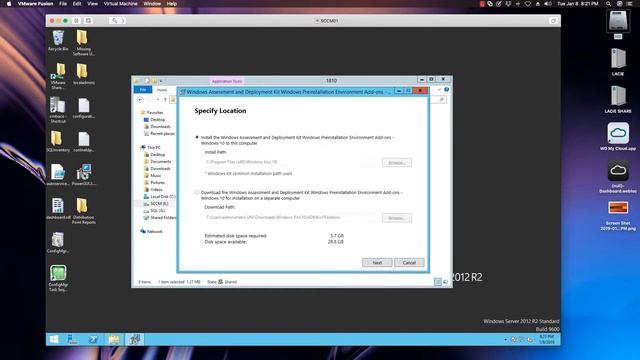Screen dimensions: 640x360
Task: Select Documents under This PC
Action: coord(157,162)
